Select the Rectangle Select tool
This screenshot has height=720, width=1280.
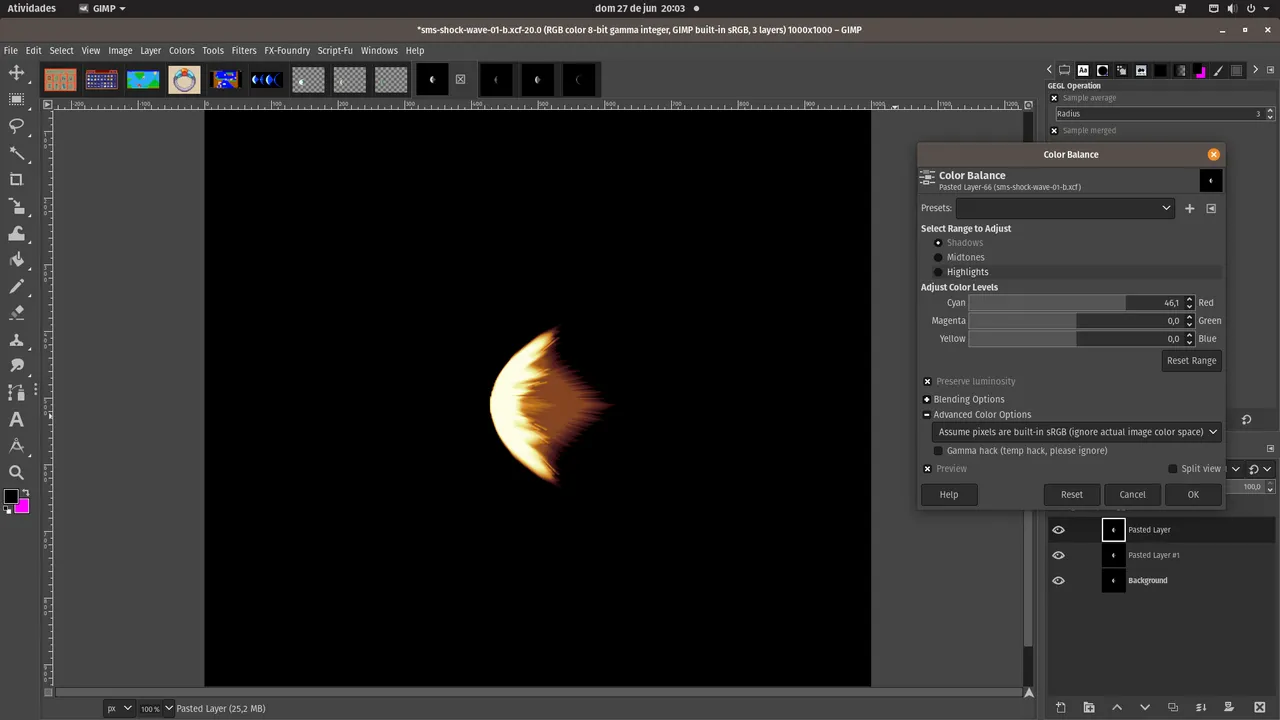coord(17,99)
